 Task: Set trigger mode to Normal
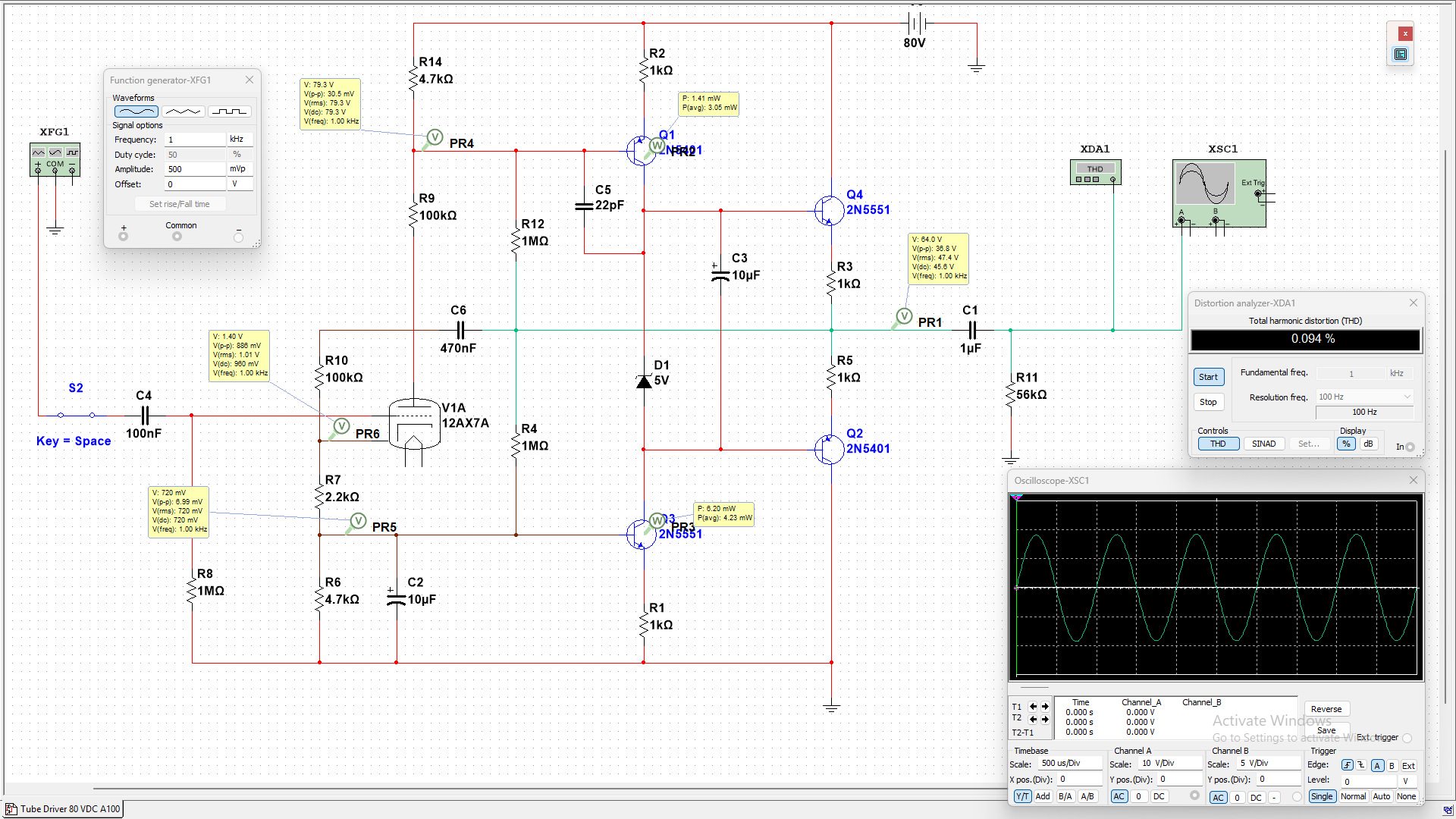(1353, 796)
